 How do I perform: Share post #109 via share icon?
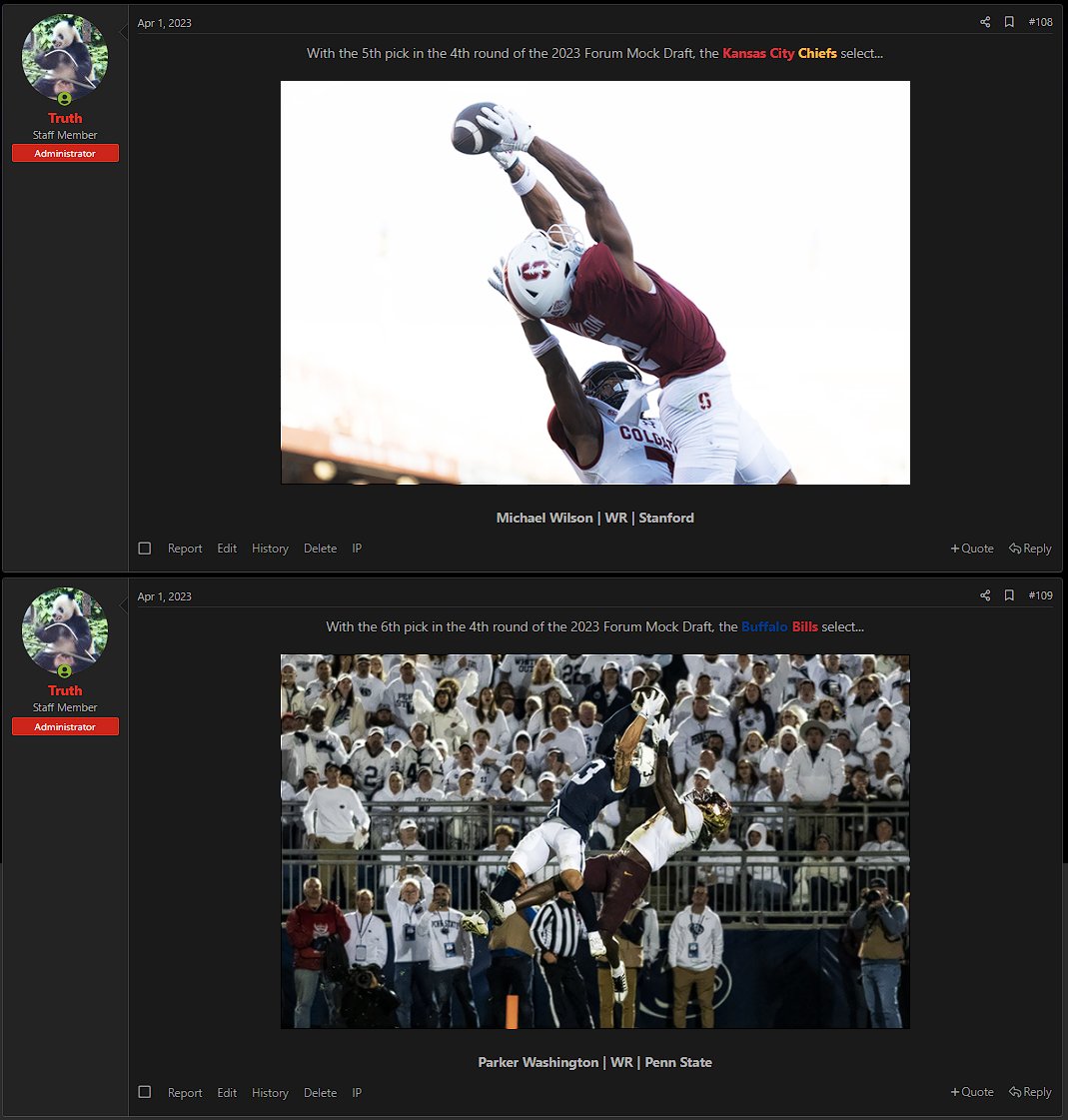tap(985, 595)
